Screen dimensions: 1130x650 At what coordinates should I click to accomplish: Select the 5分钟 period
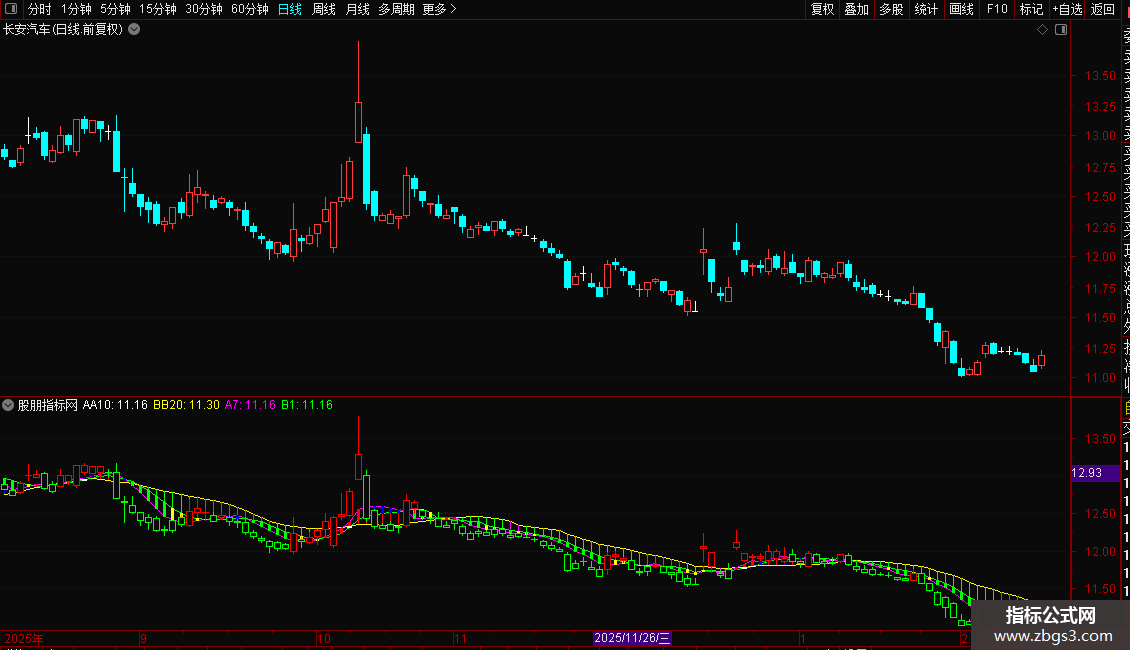tap(115, 9)
